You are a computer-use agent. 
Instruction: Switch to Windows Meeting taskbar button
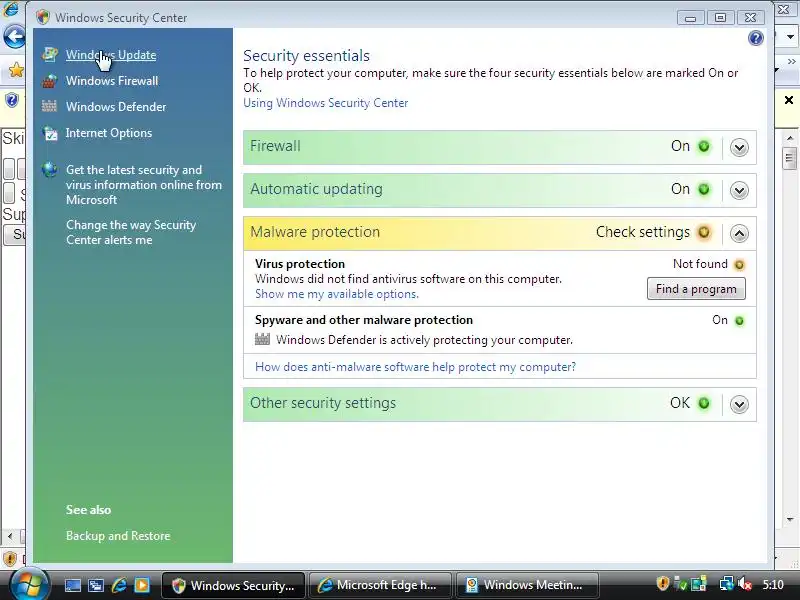527,585
